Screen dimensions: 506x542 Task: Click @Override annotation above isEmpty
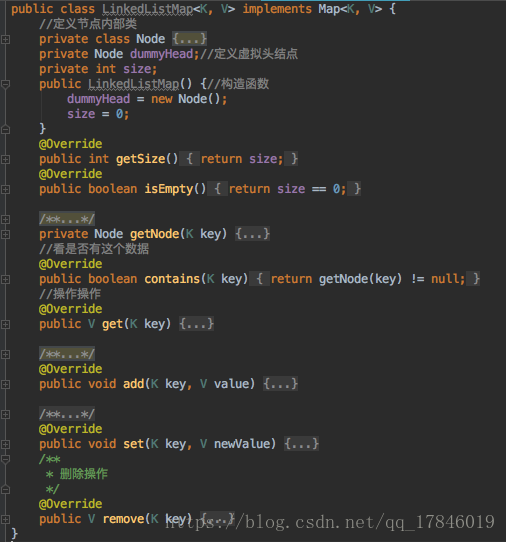coord(71,174)
